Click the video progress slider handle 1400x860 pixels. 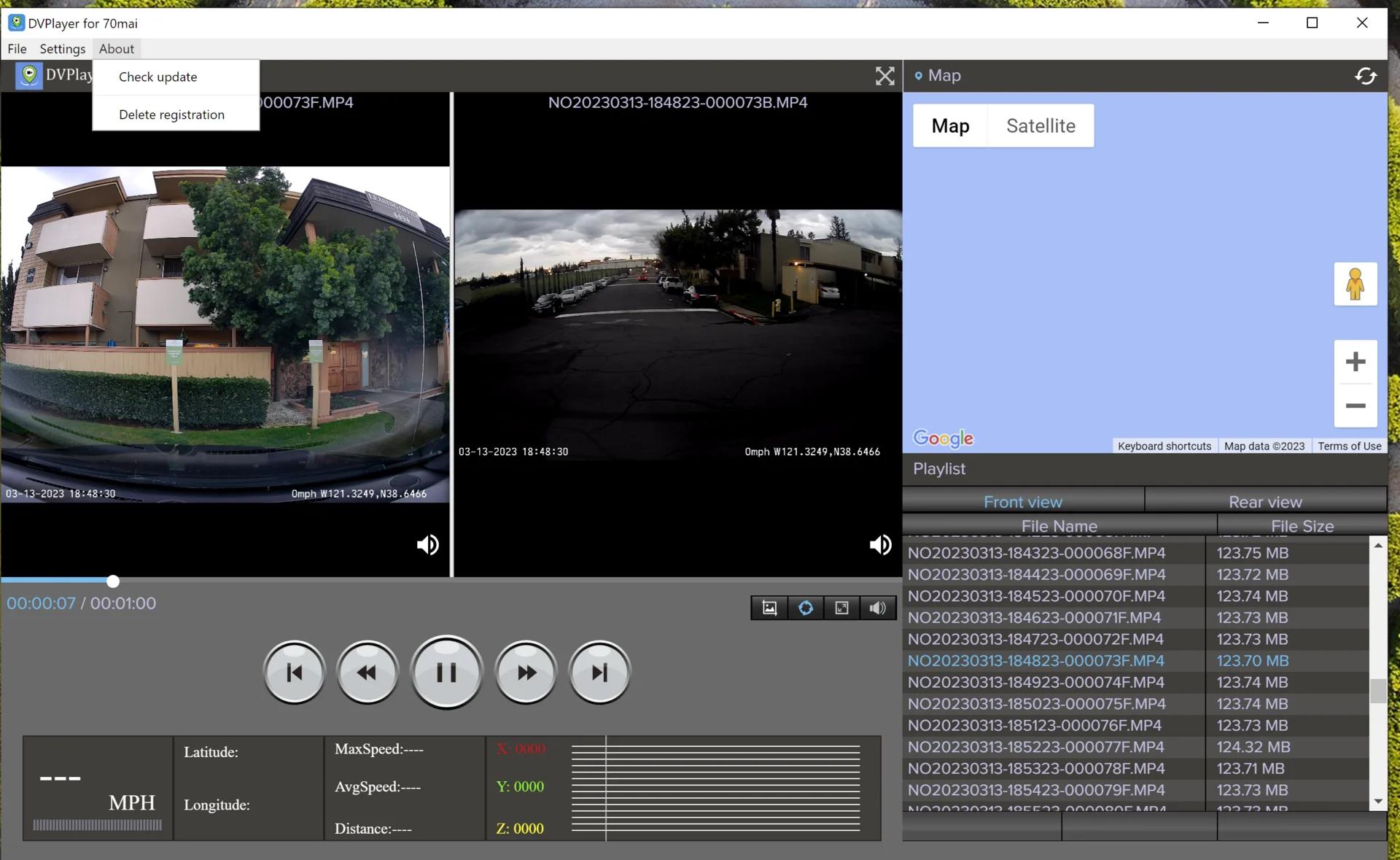[x=113, y=581]
